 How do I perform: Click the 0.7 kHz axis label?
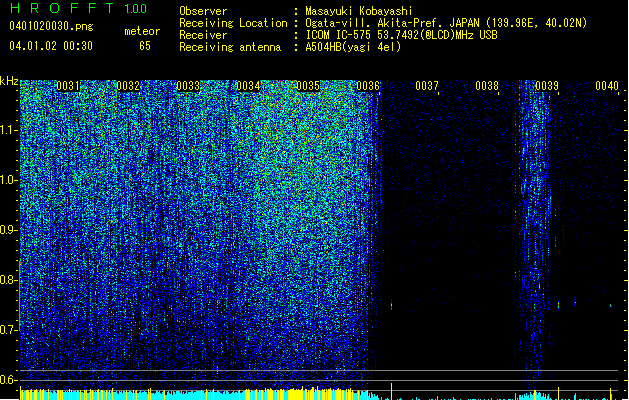tap(9, 330)
